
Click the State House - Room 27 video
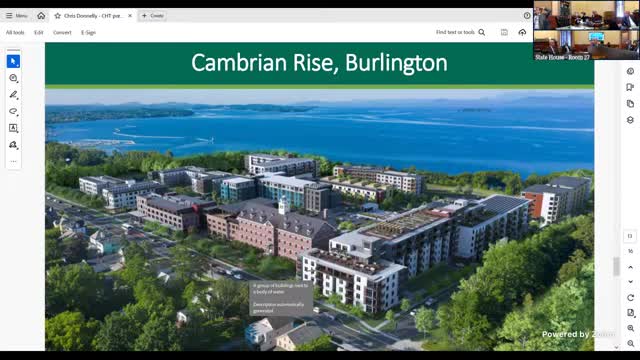pos(587,31)
